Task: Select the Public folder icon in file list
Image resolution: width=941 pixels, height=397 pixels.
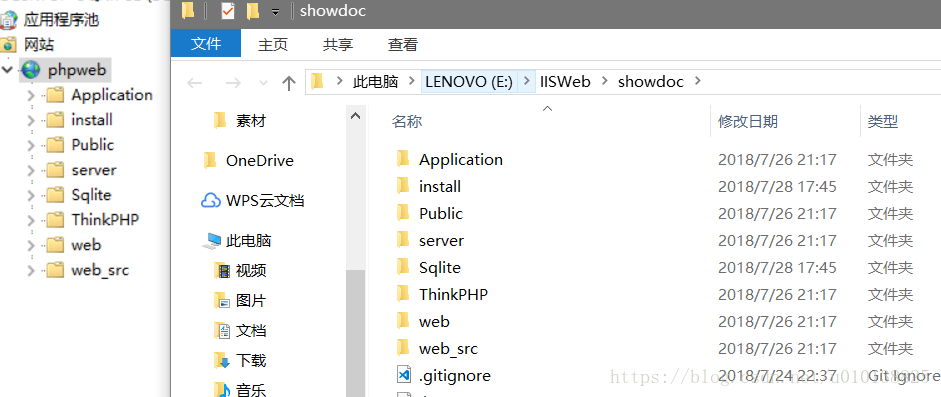Action: 403,213
